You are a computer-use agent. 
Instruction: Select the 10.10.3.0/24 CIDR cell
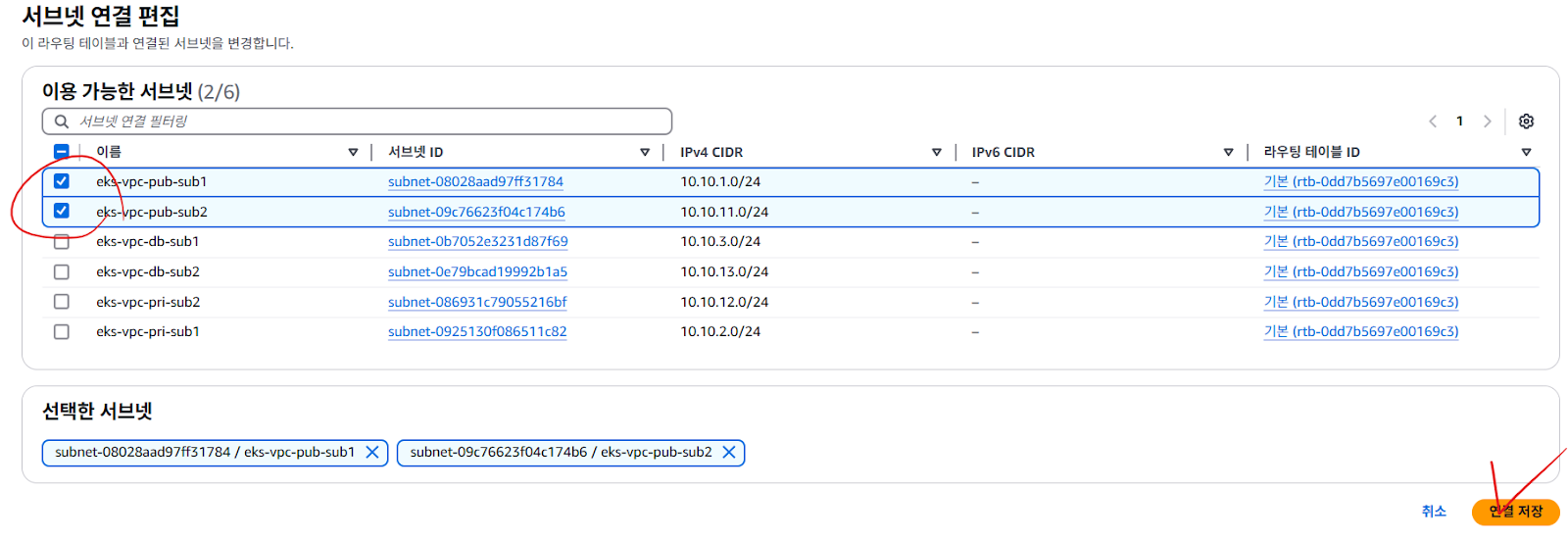720,241
